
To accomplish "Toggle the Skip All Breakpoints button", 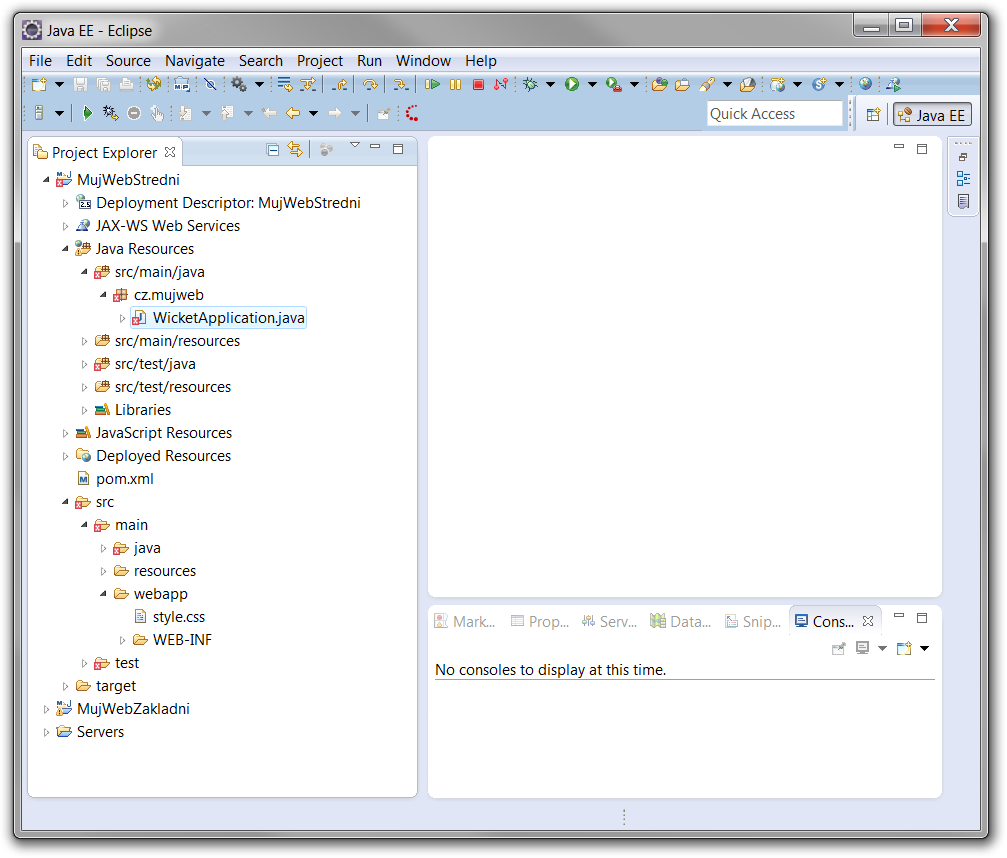I will (210, 85).
